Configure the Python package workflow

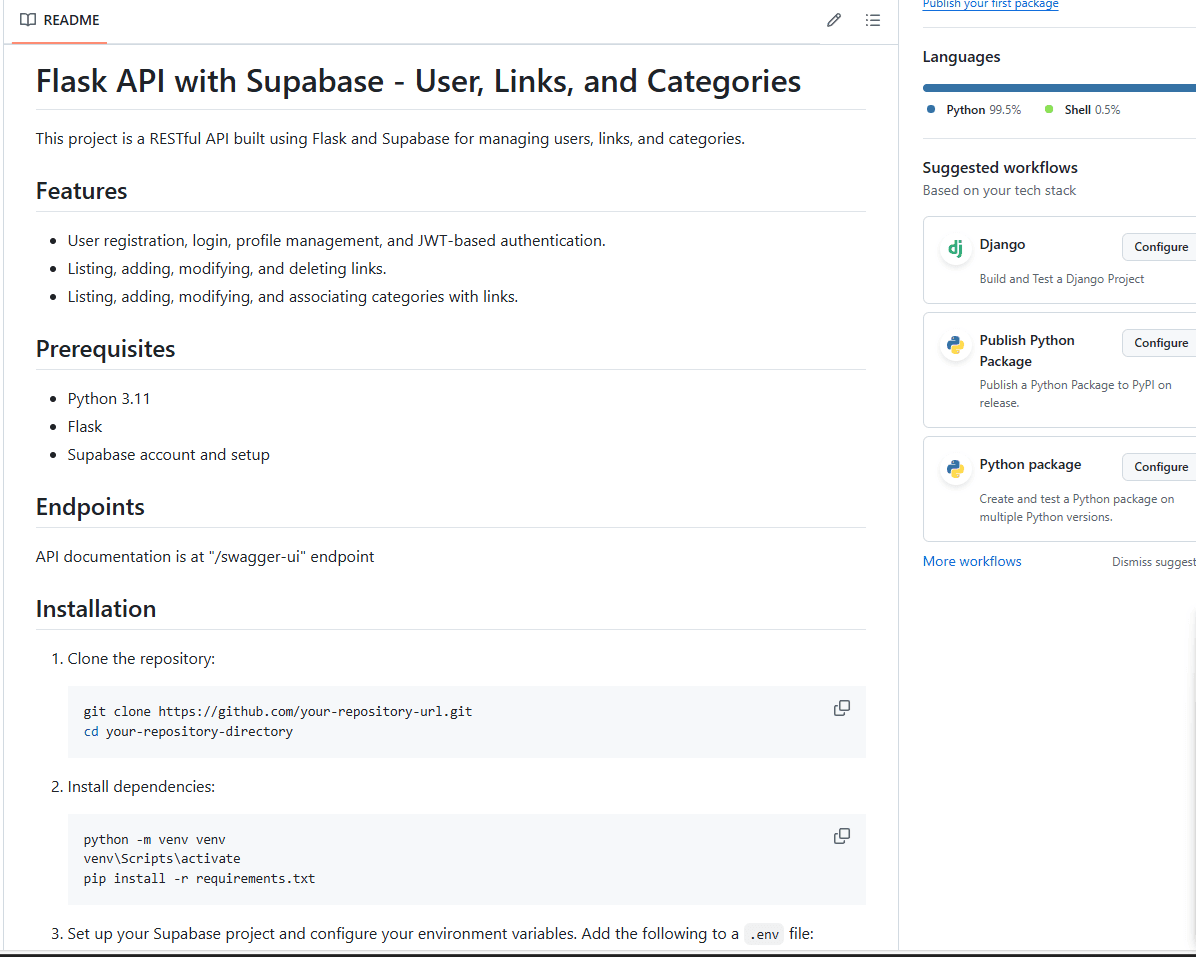click(1160, 467)
